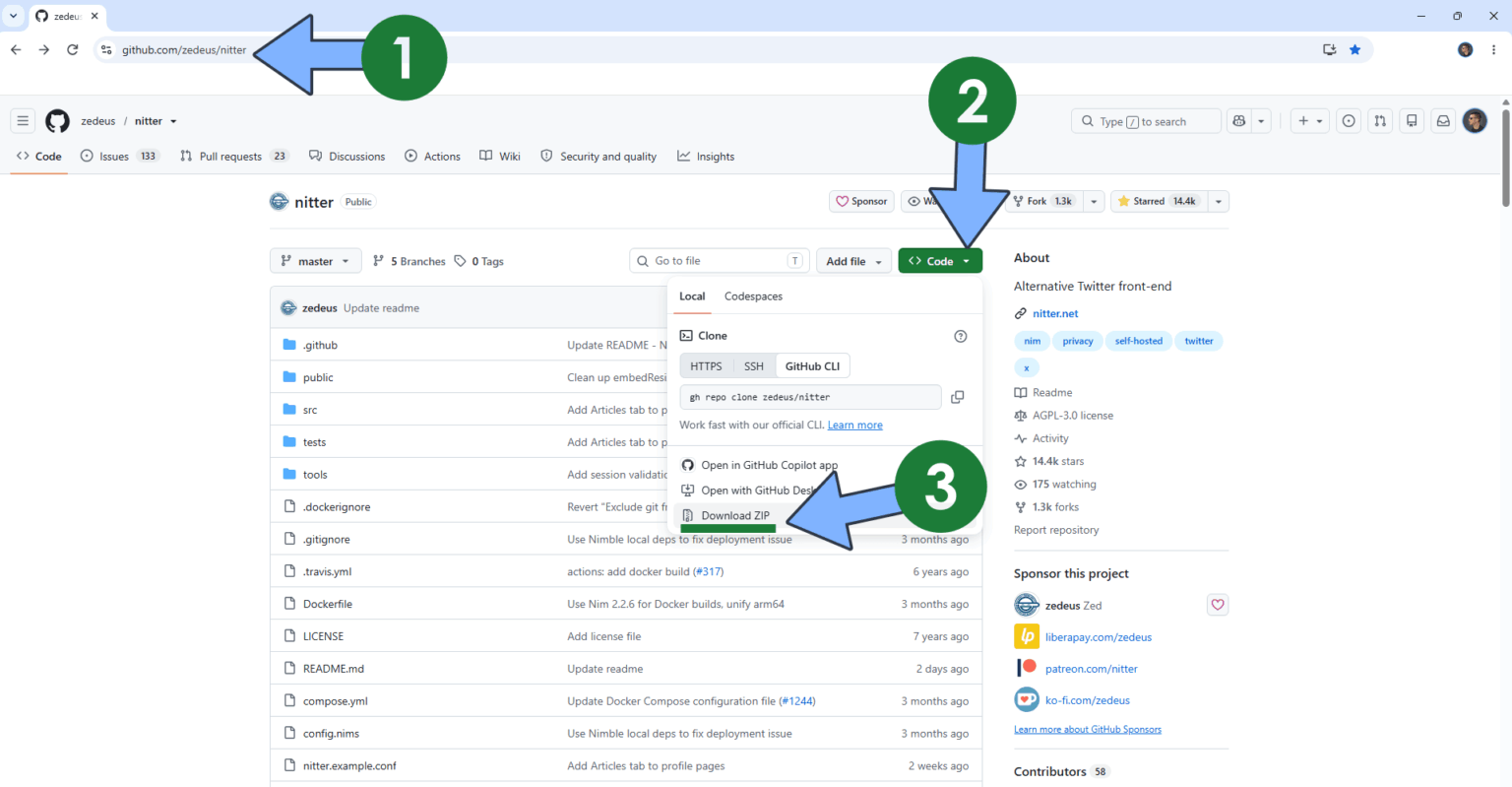Select the SSH clone option
The image size is (1512, 787).
click(x=754, y=366)
